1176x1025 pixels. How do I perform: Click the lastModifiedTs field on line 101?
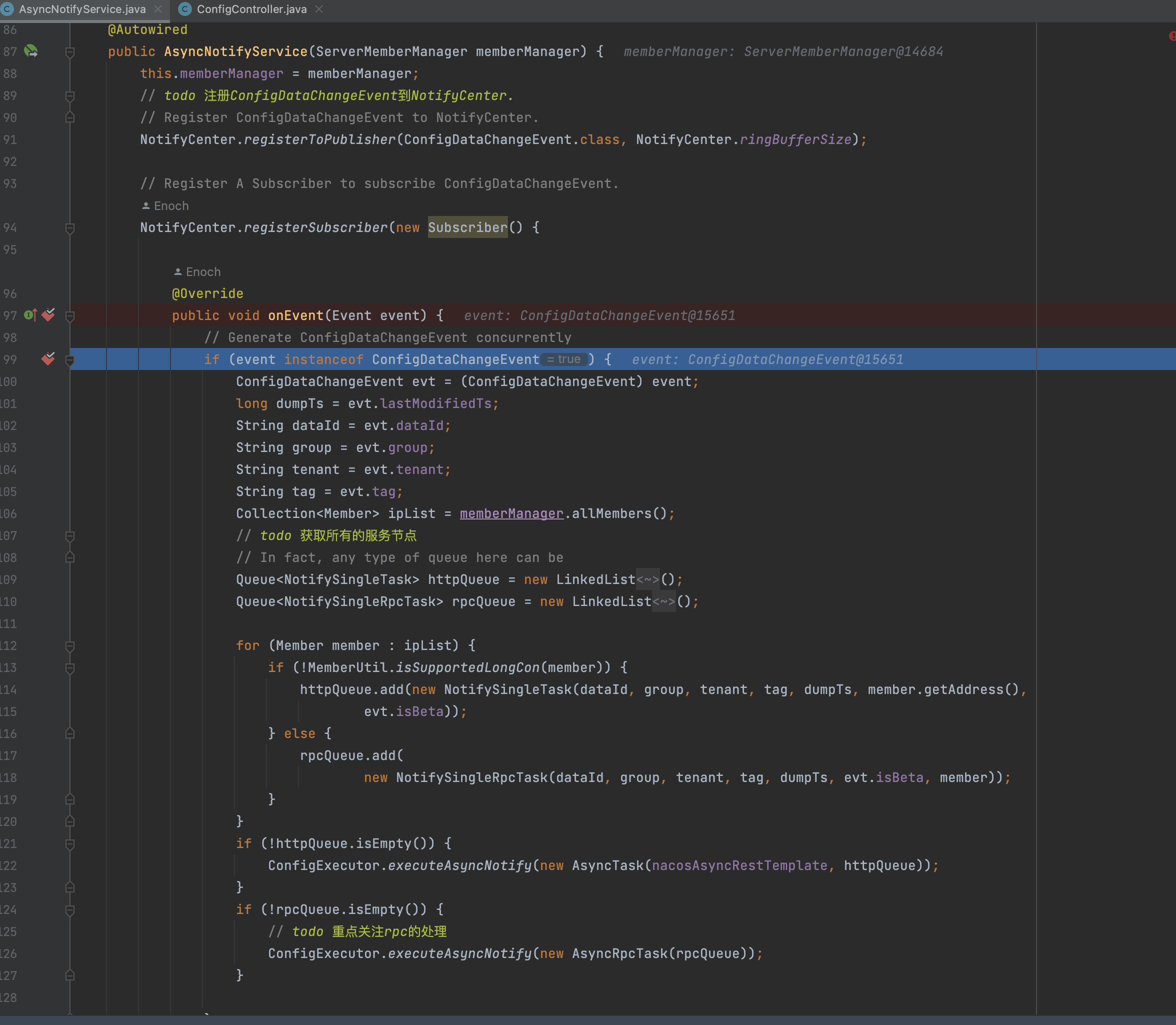436,404
